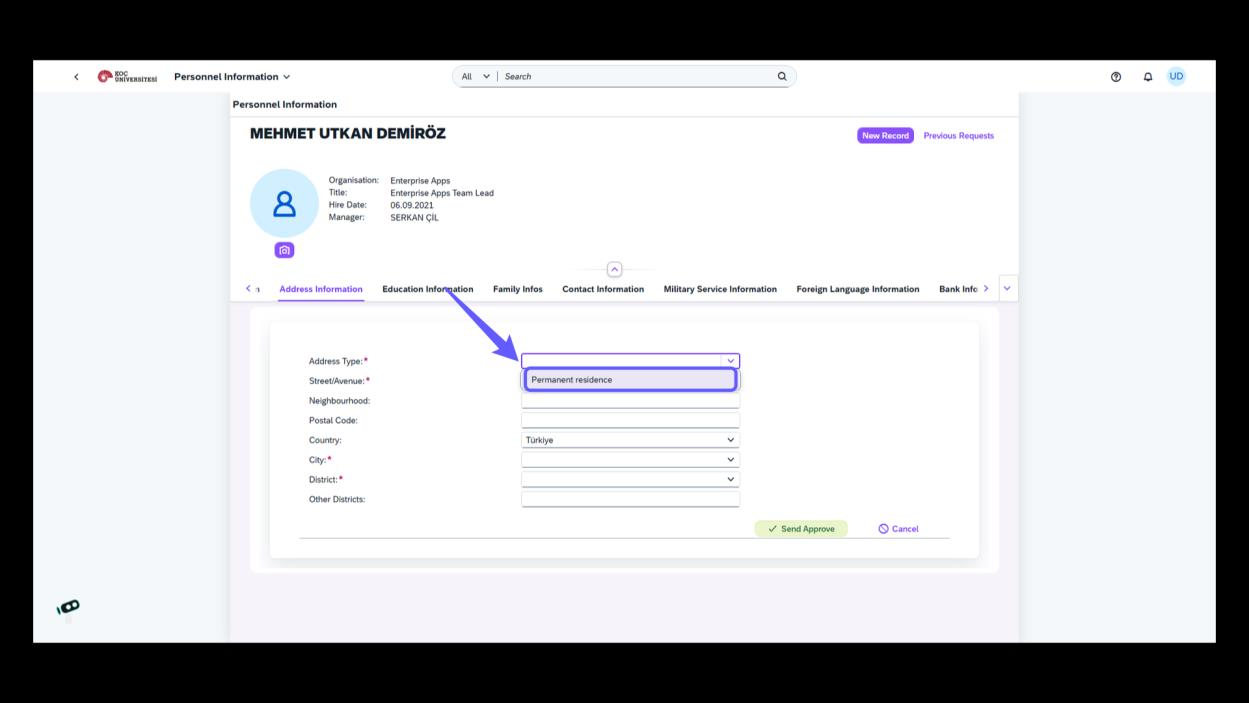The height and width of the screenshot is (703, 1249).
Task: Open the Personnel Information header menu
Action: coord(232,77)
